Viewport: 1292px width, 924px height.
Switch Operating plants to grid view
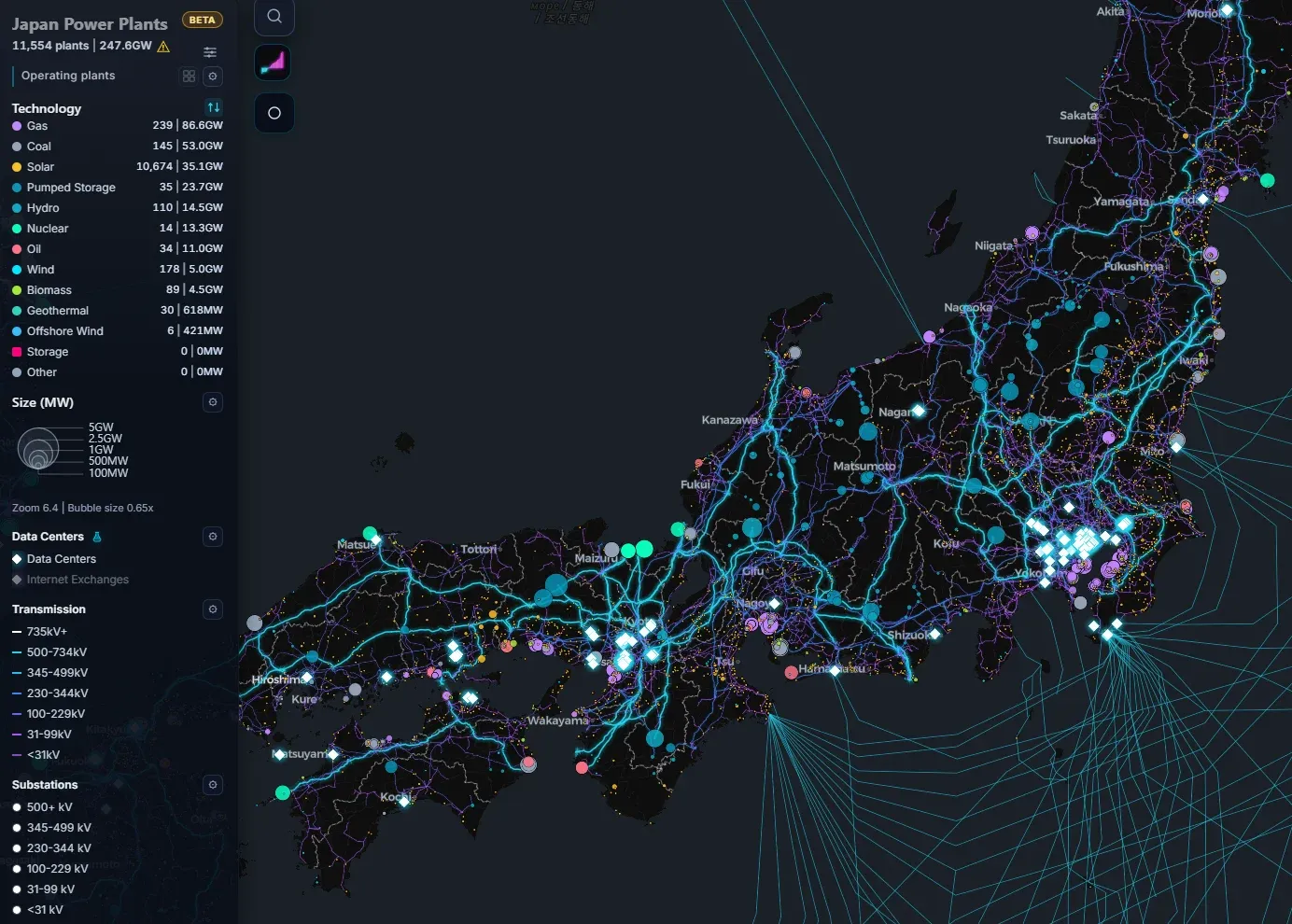tap(190, 77)
